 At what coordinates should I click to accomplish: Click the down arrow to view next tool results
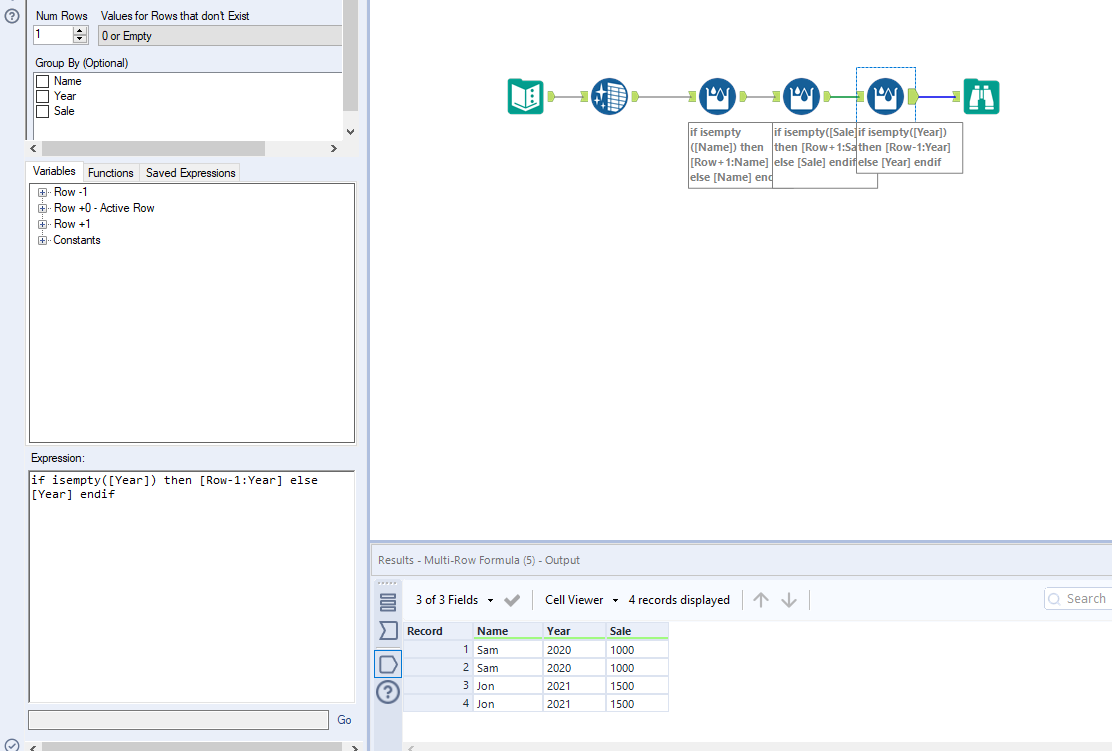(x=789, y=599)
